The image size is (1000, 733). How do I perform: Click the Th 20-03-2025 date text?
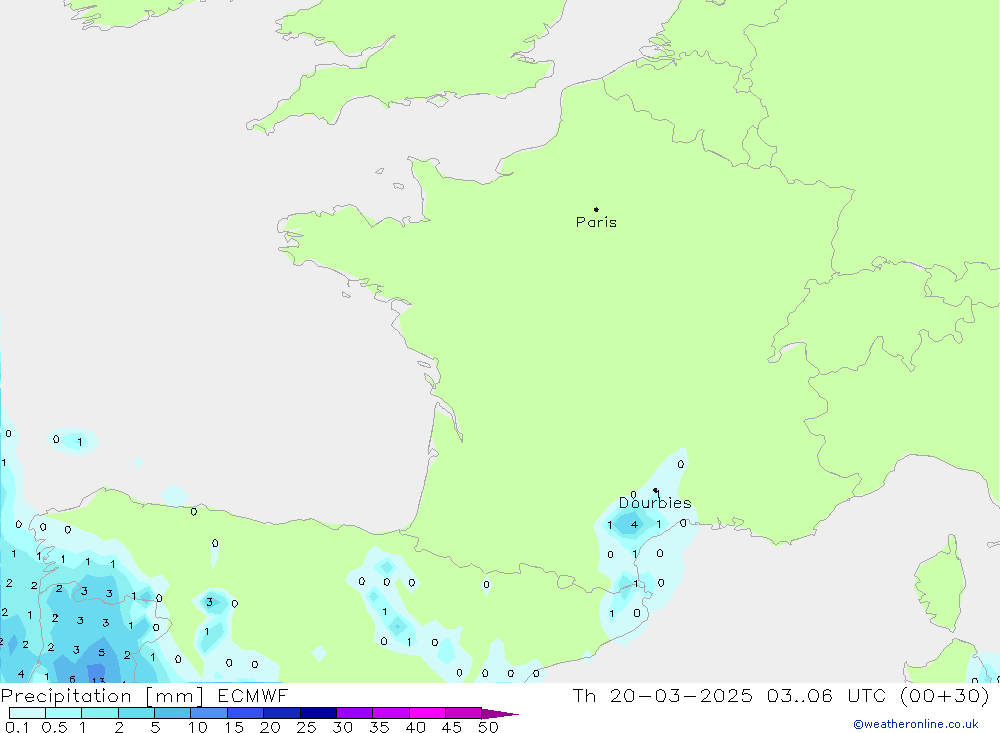tap(663, 695)
